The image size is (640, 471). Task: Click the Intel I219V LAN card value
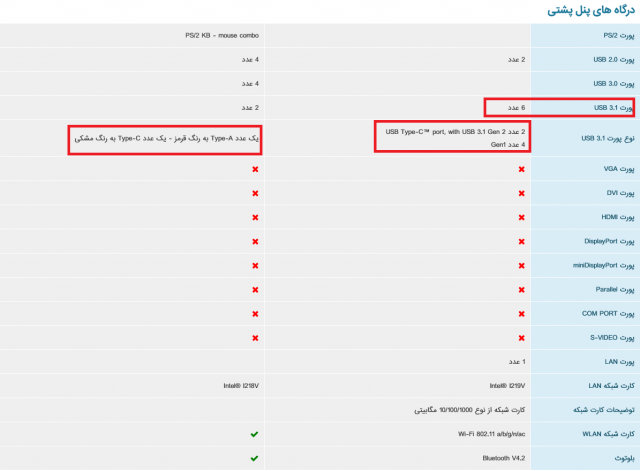[x=508, y=385]
